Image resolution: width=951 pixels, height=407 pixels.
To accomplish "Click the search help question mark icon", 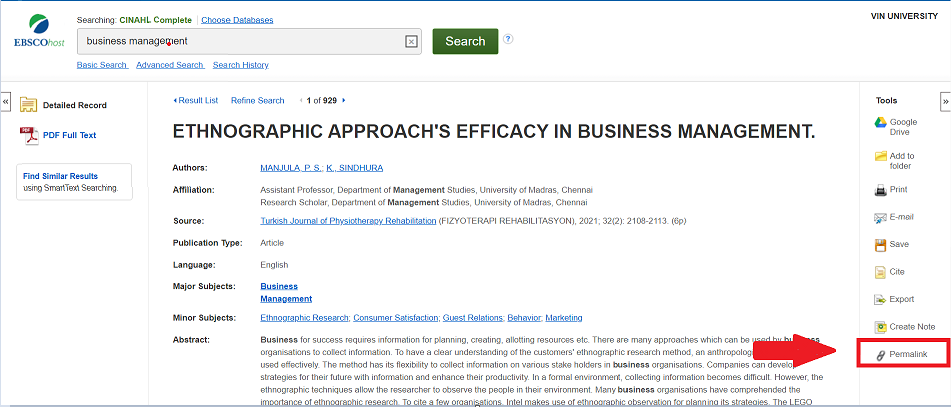I will (x=508, y=40).
